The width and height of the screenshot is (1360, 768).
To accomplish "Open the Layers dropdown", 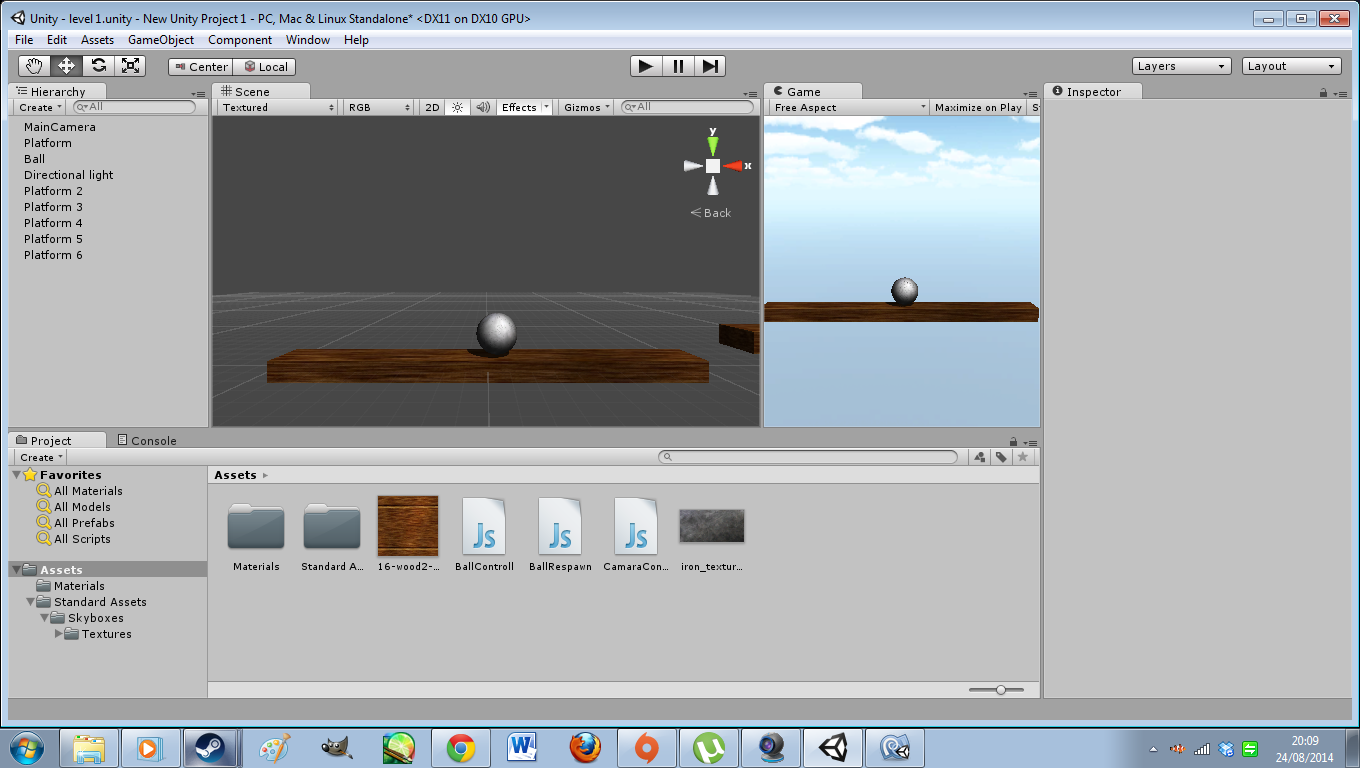I will pyautogui.click(x=1182, y=66).
